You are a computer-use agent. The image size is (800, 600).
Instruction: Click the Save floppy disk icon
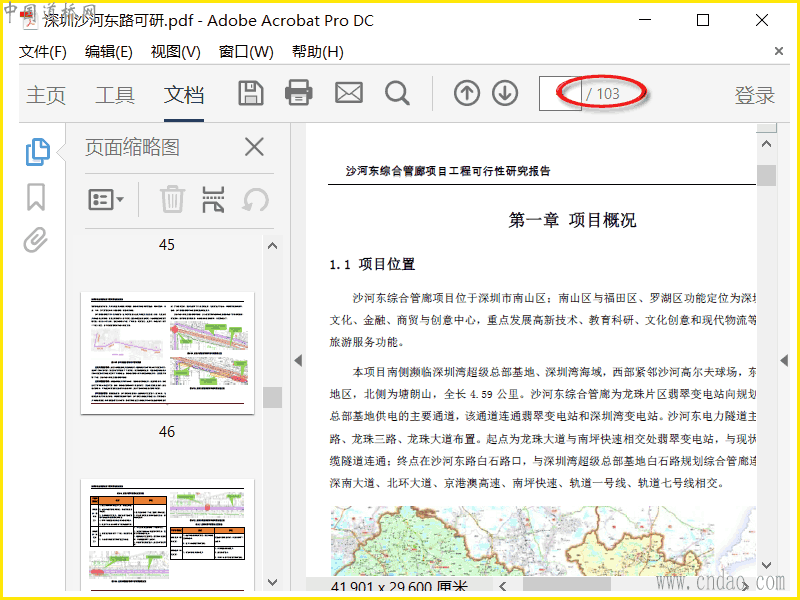tap(251, 93)
